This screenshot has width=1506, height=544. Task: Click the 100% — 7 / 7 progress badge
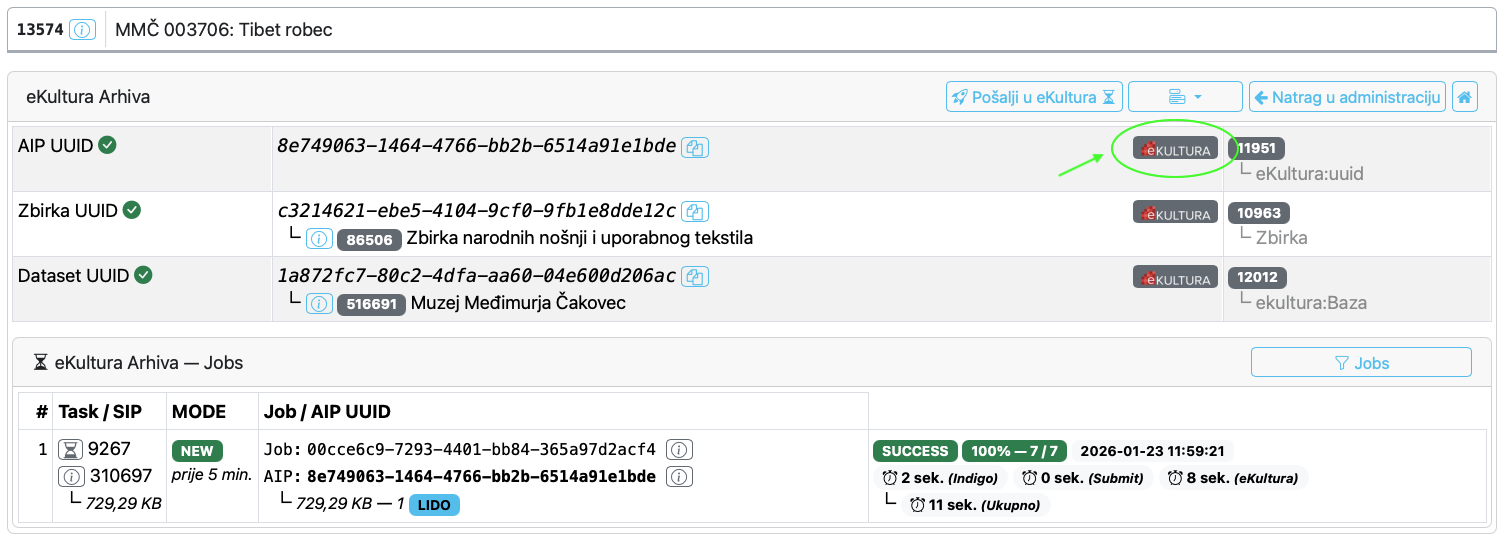(x=1015, y=451)
